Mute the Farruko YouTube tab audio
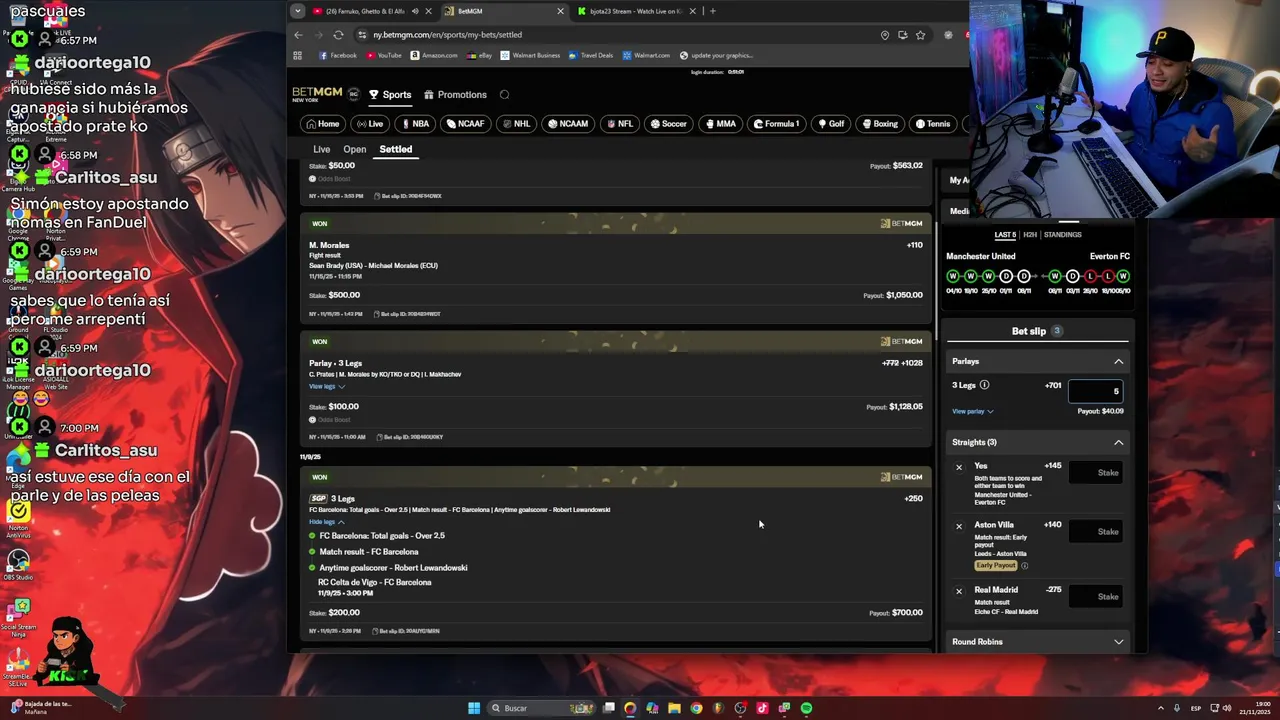The height and width of the screenshot is (720, 1280). tap(415, 11)
